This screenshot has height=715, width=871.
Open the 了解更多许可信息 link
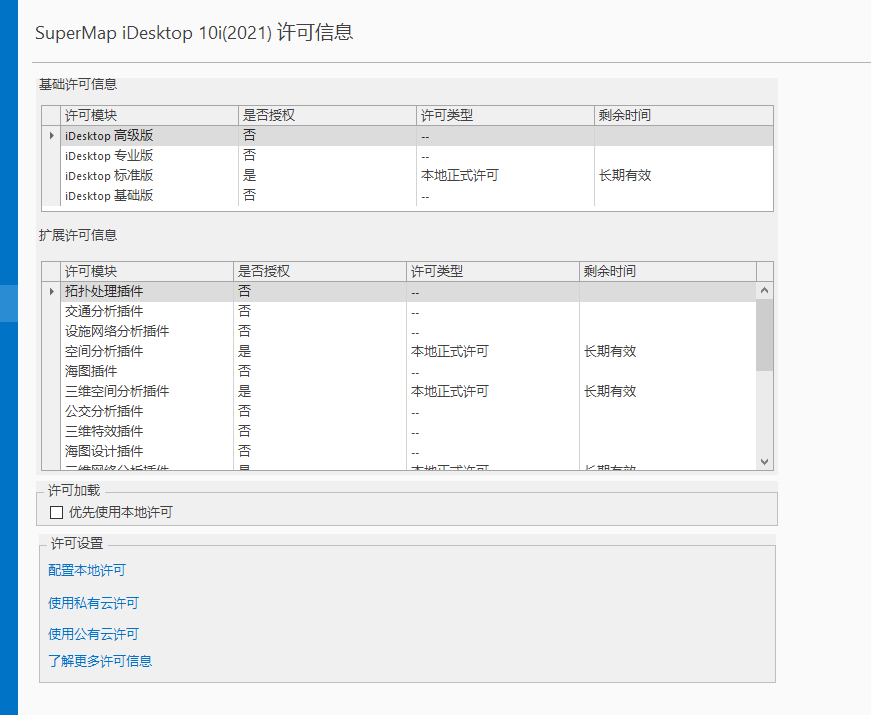100,661
